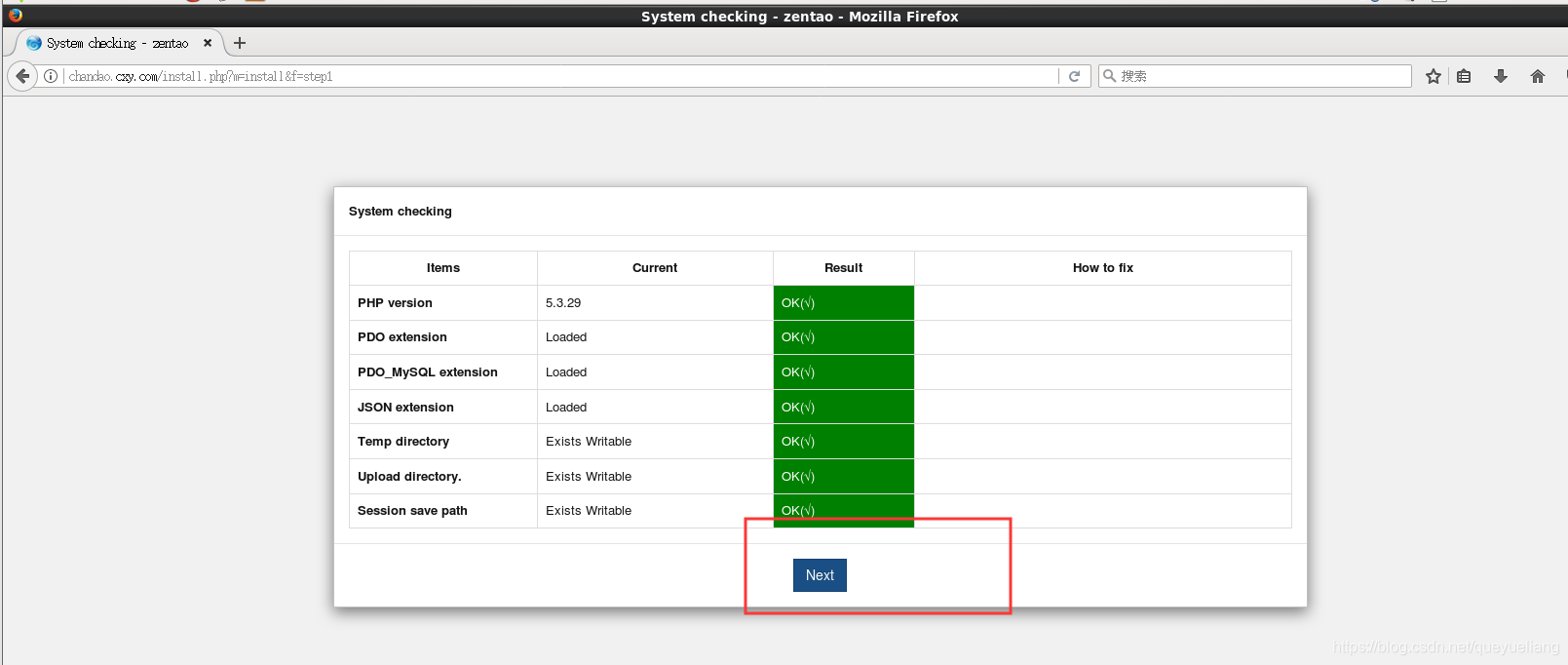Click the OK result for Upload directory
Viewport: 1568px width, 665px height.
tap(844, 477)
